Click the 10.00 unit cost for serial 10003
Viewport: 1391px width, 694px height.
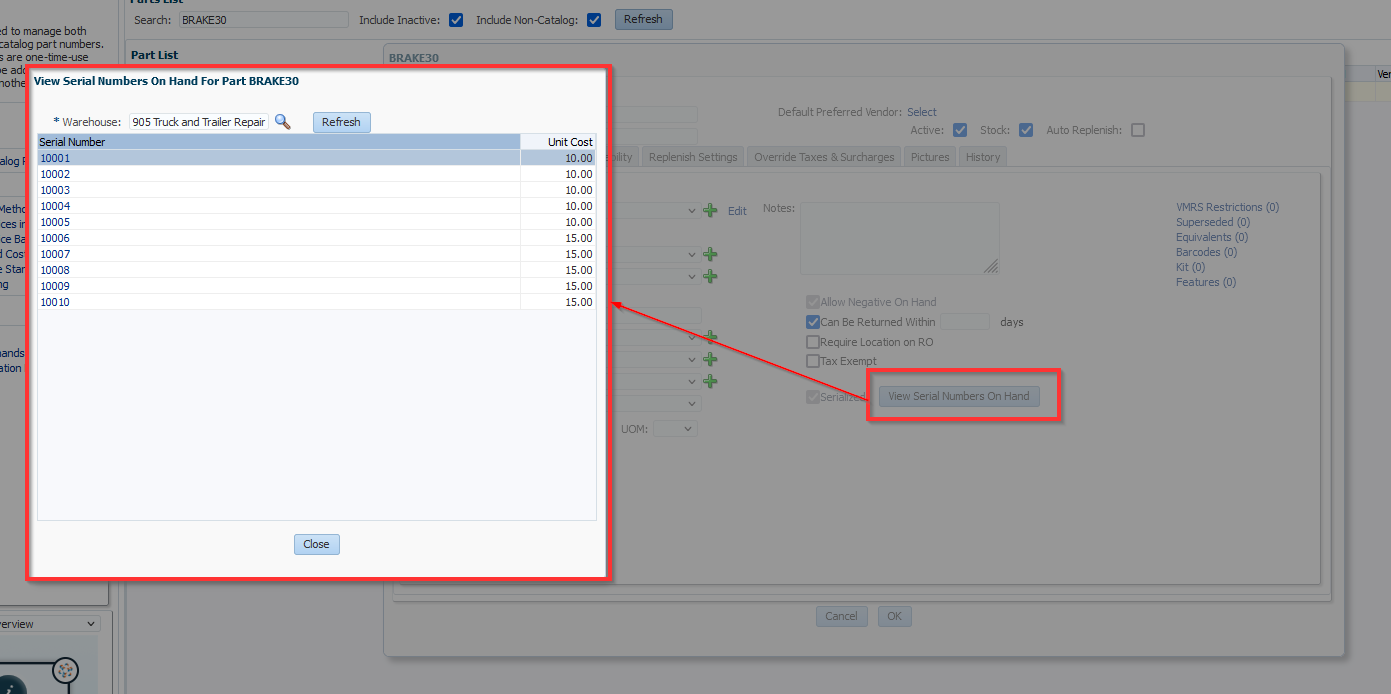579,190
